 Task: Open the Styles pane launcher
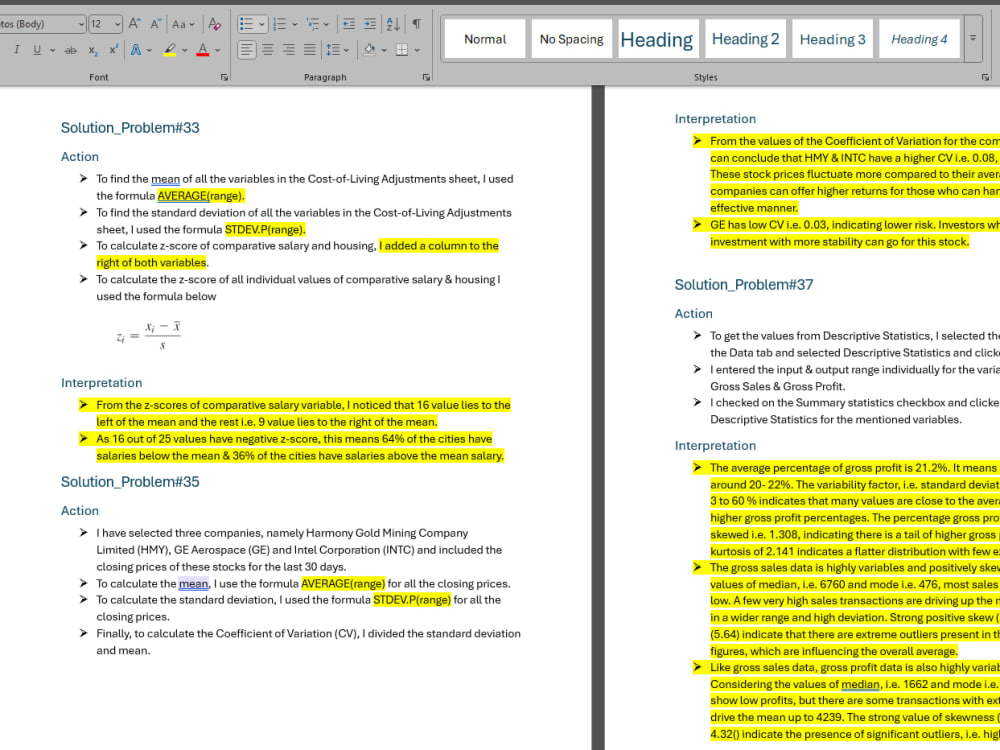pos(985,77)
